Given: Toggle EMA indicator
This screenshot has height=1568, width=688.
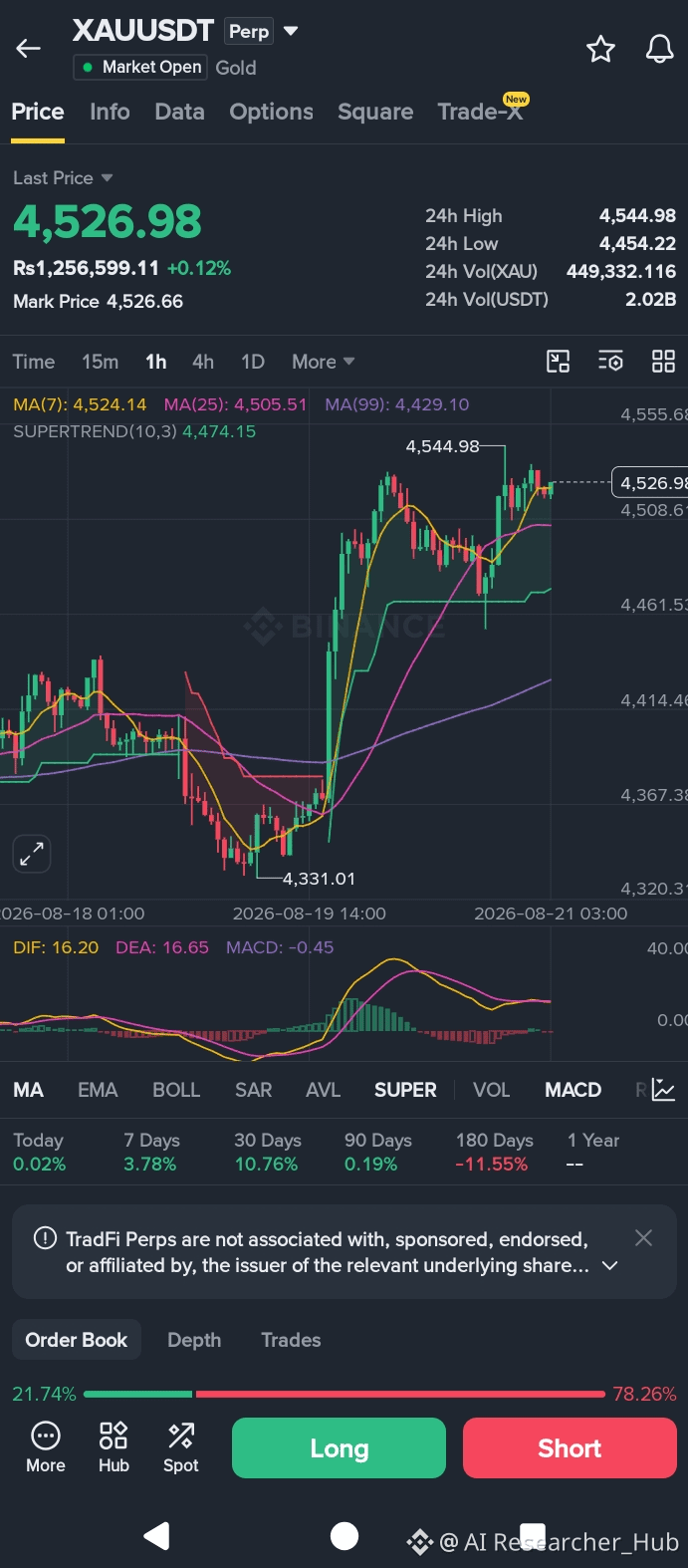Looking at the screenshot, I should [98, 1090].
